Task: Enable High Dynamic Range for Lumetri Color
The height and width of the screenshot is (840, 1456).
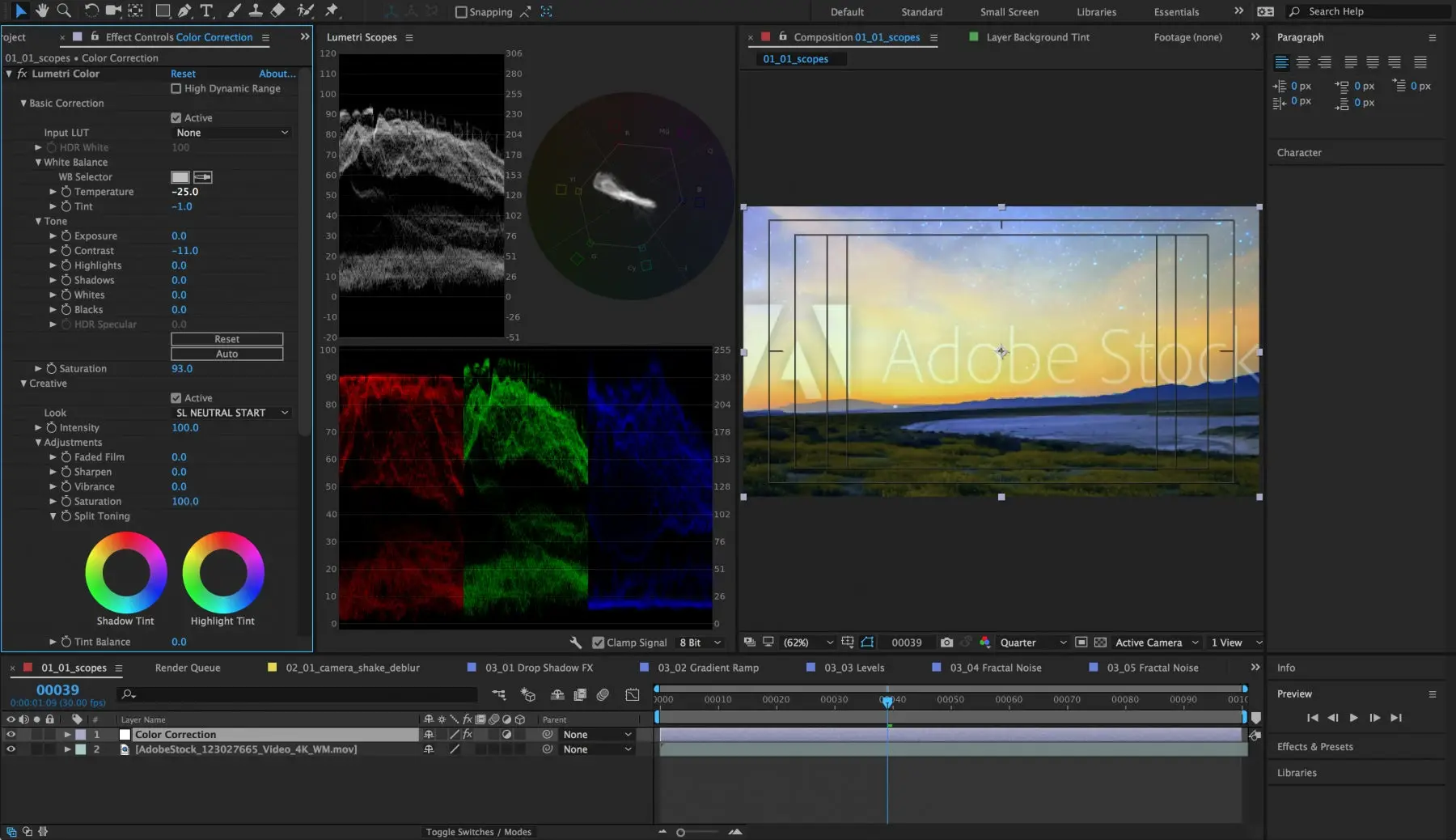Action: 176,89
